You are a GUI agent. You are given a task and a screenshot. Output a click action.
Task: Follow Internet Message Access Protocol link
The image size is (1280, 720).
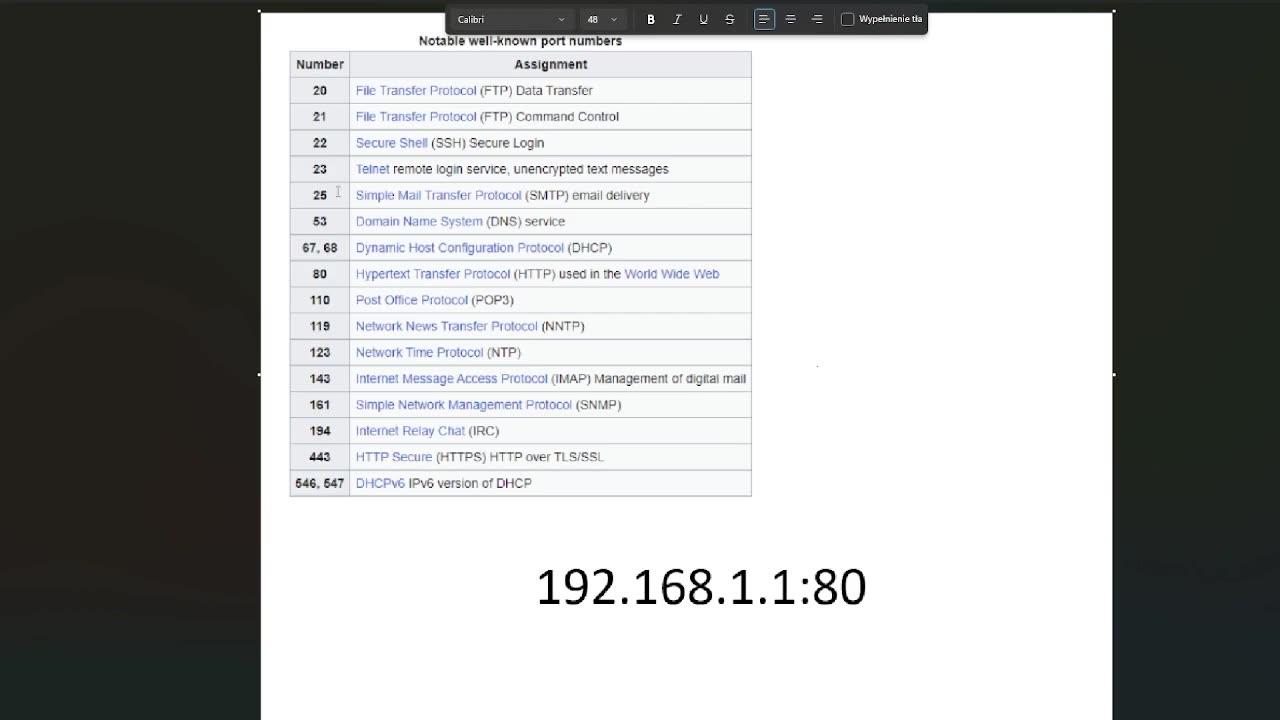click(452, 378)
